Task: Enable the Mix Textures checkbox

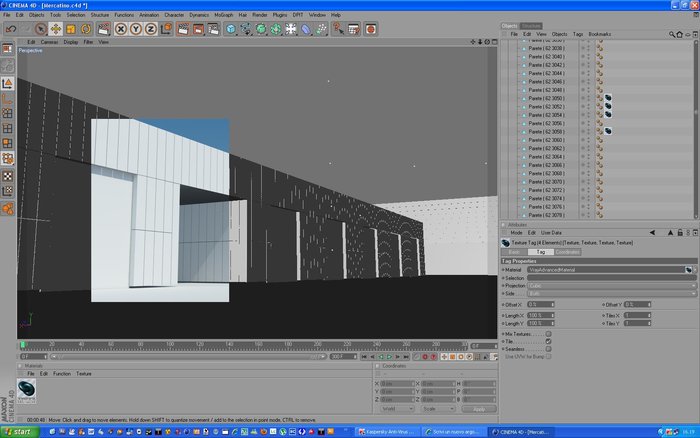Action: 548,334
